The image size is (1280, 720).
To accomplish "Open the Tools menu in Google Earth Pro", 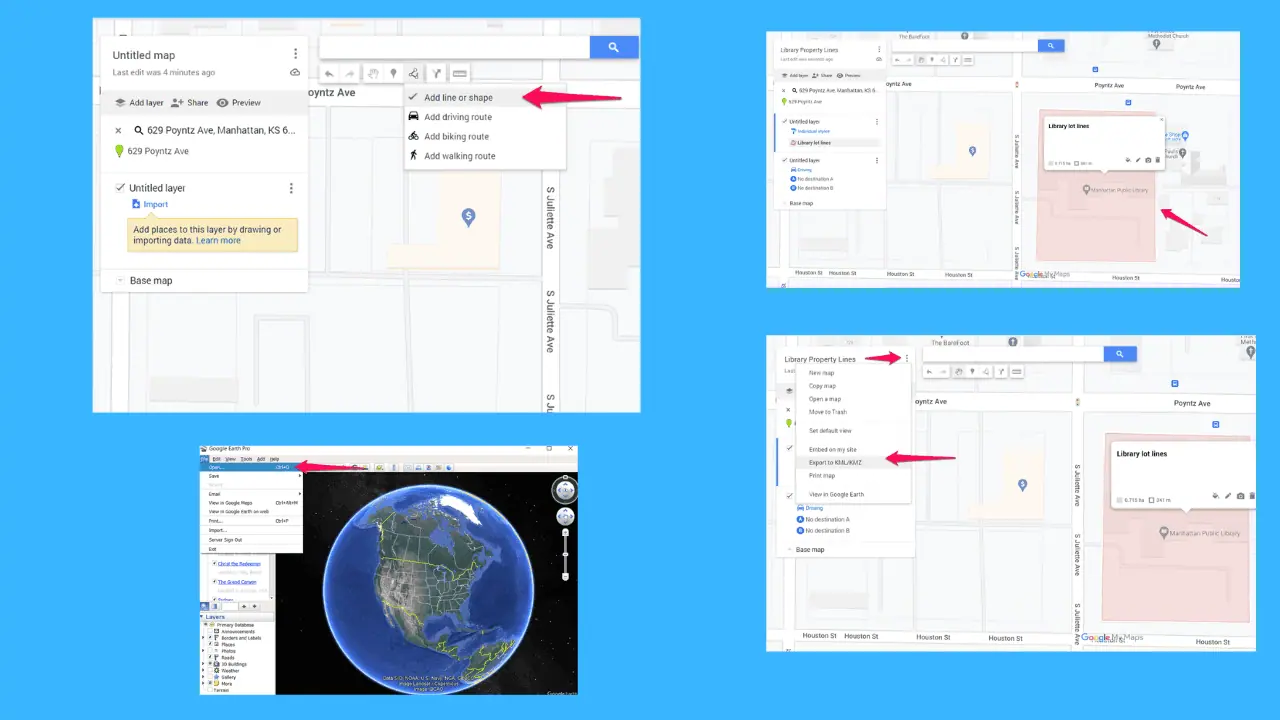I will [x=246, y=459].
